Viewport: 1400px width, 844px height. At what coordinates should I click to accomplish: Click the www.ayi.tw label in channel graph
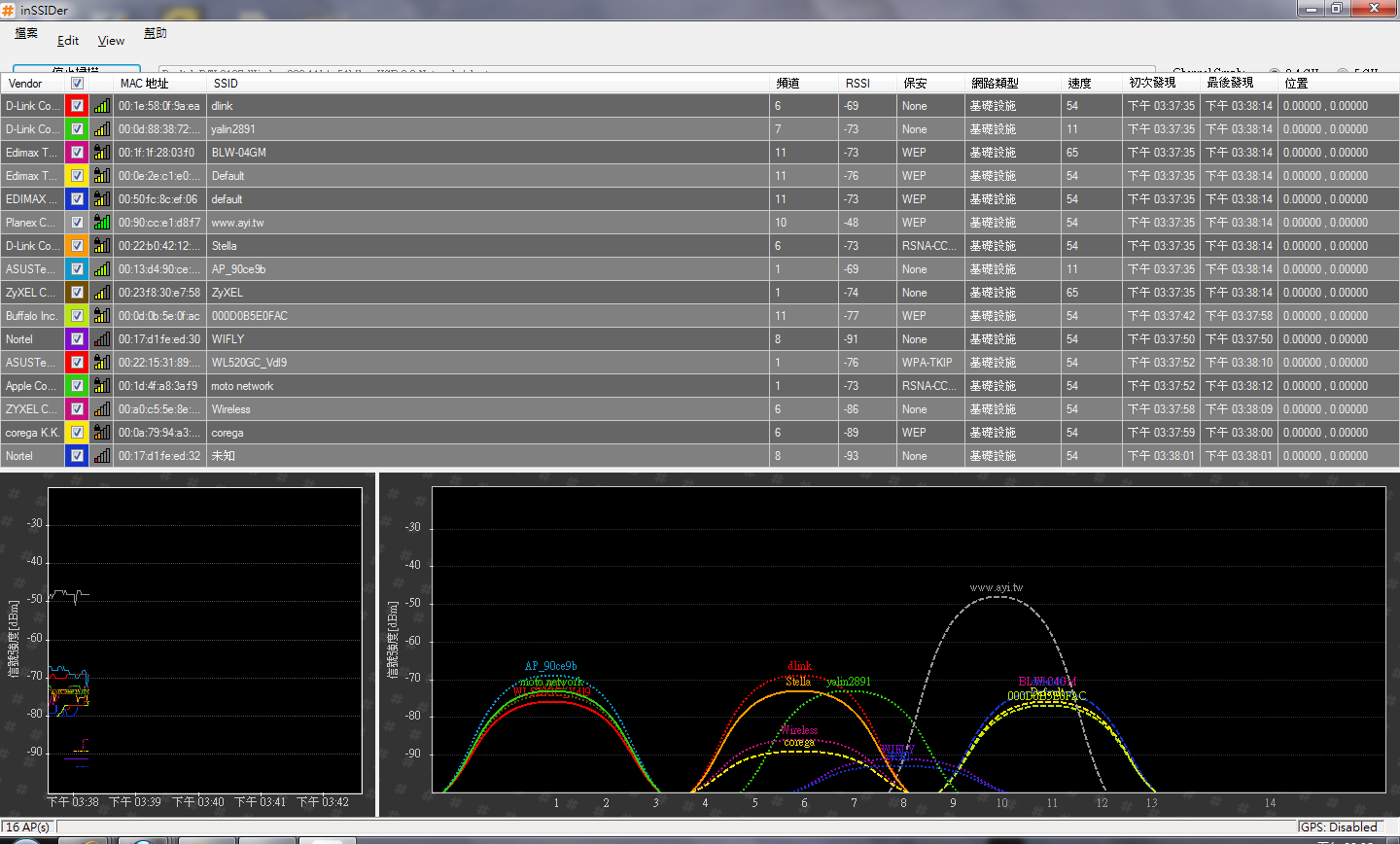tap(996, 587)
